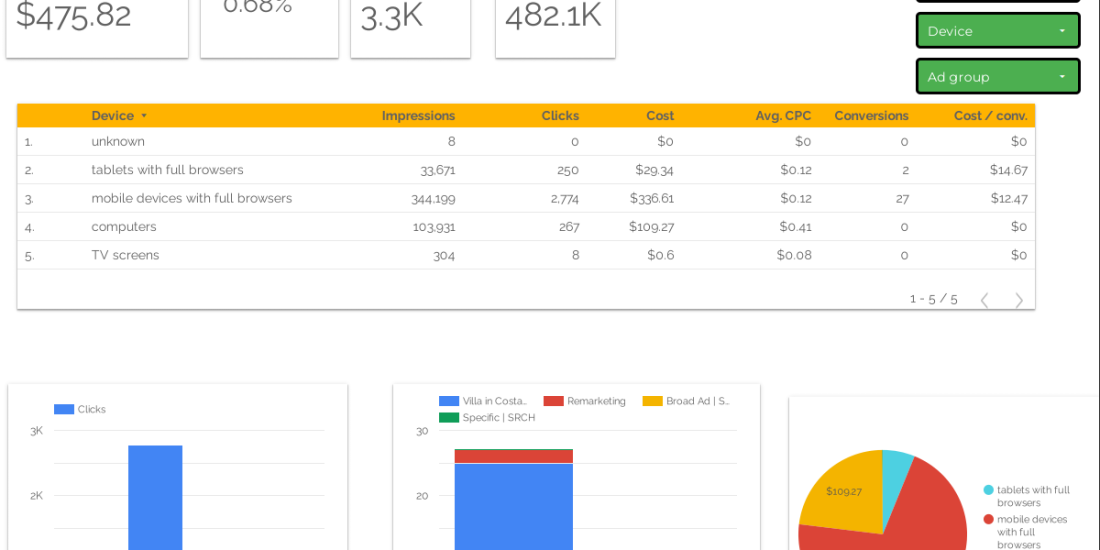
Task: Click the $29.34 cost value
Action: click(x=655, y=170)
